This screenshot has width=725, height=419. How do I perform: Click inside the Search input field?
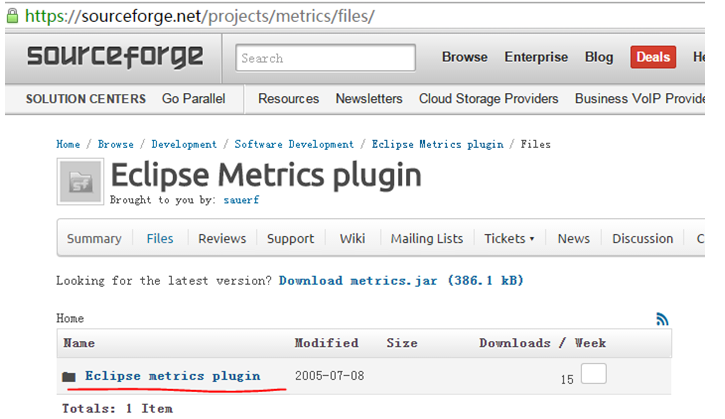pos(326,58)
